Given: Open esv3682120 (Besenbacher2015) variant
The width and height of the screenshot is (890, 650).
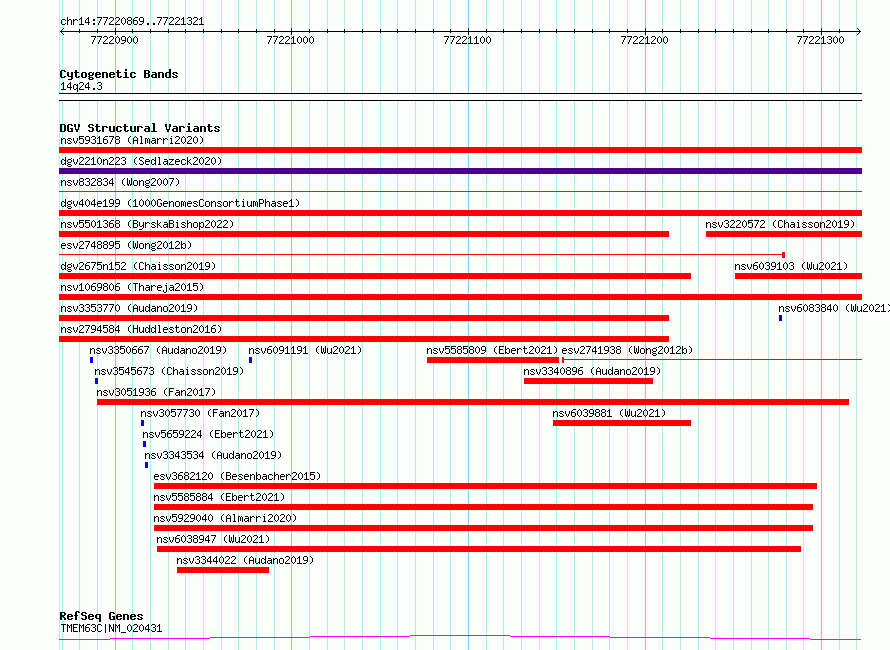Looking at the screenshot, I should (x=237, y=476).
